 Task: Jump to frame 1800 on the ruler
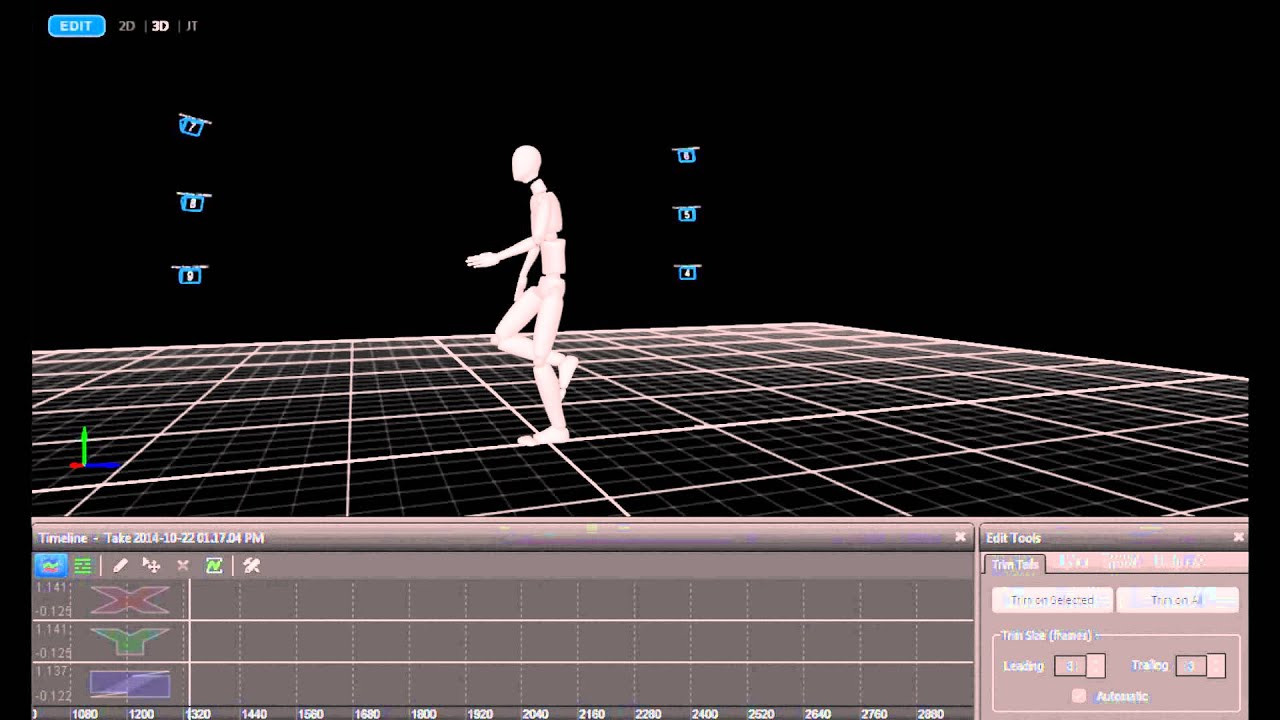(423, 714)
